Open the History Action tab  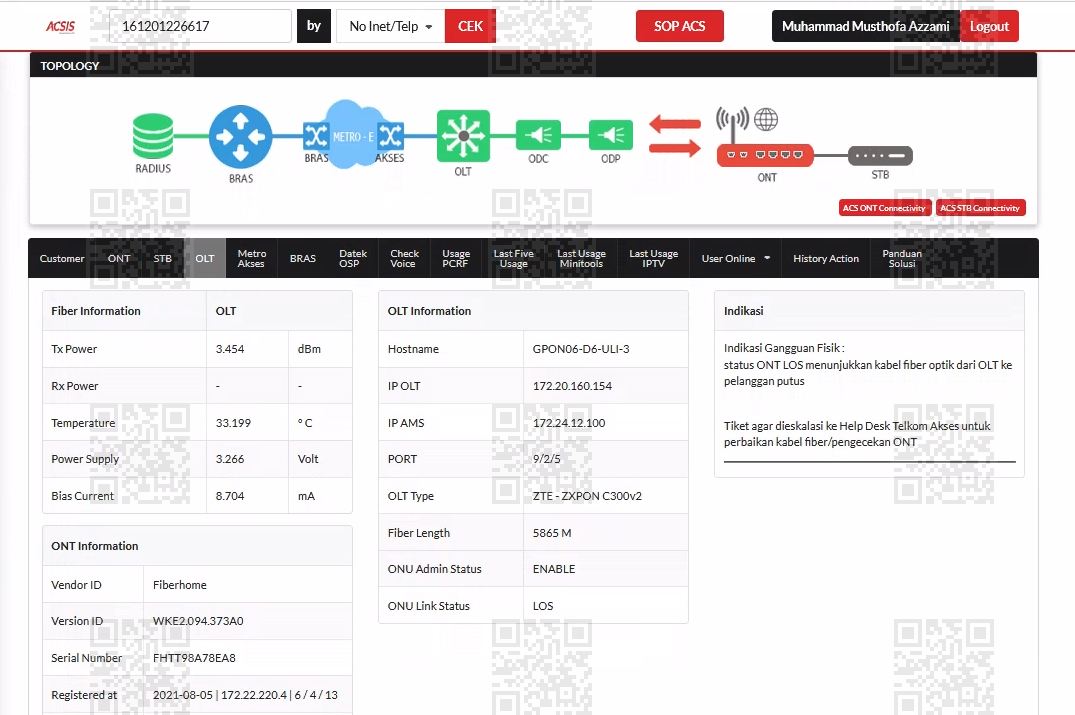[826, 258]
